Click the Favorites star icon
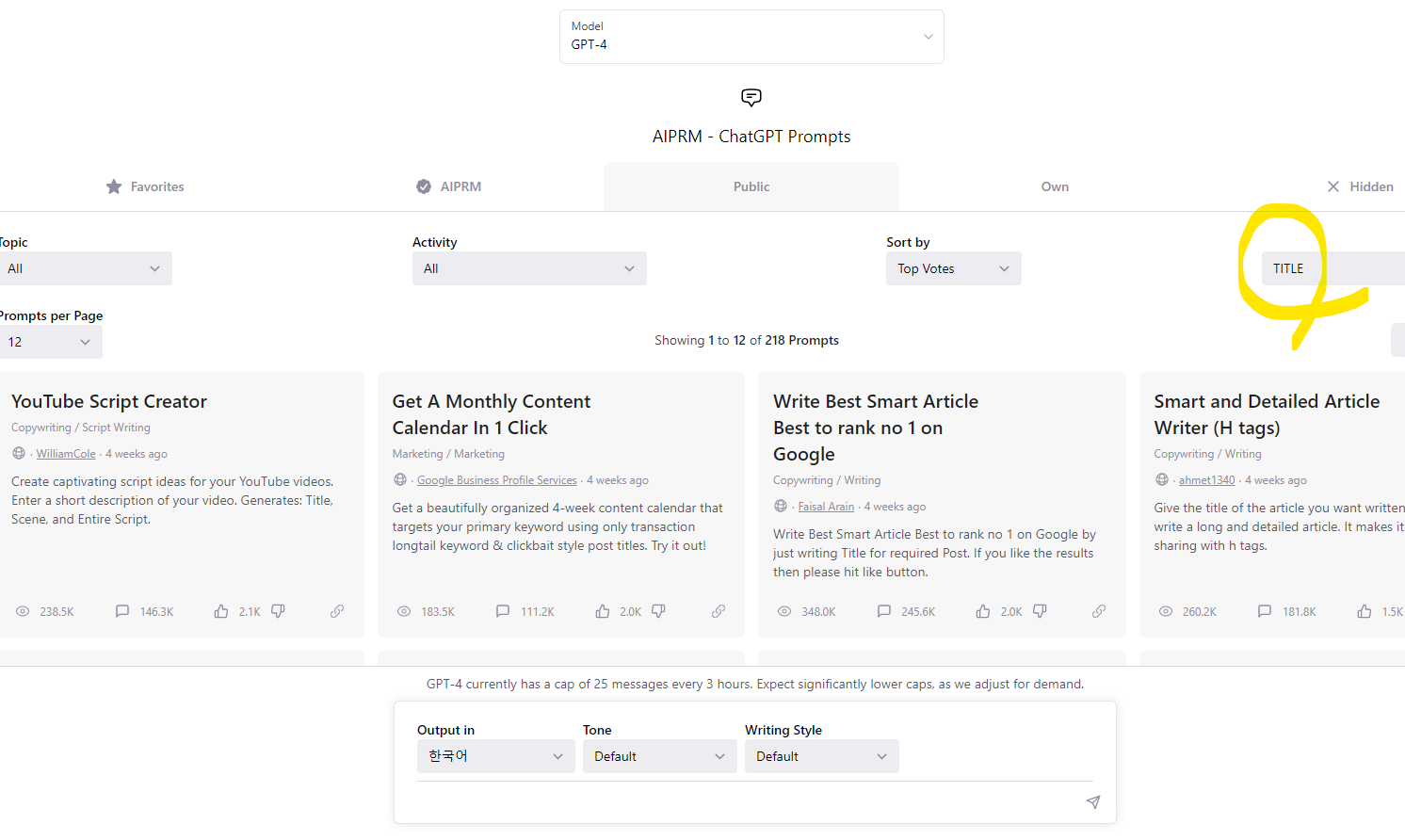 coord(114,186)
